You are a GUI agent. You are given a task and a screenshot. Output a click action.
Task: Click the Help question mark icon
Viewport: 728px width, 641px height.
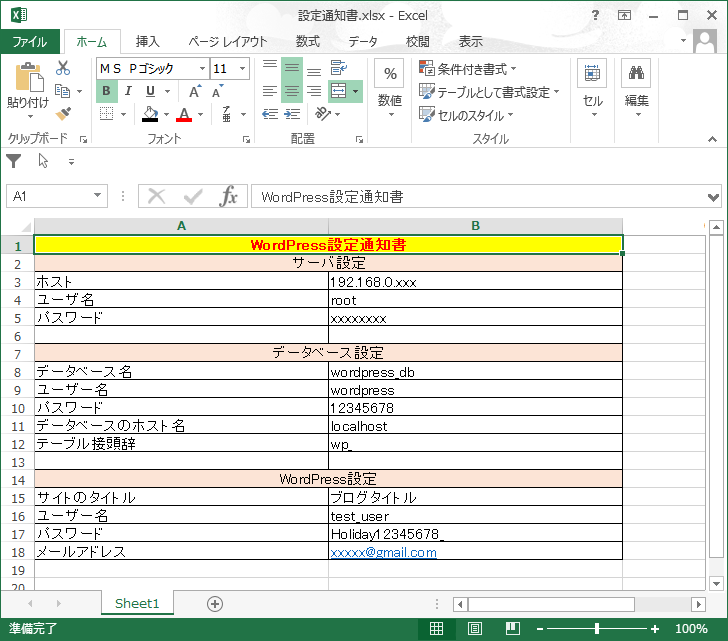click(x=595, y=15)
